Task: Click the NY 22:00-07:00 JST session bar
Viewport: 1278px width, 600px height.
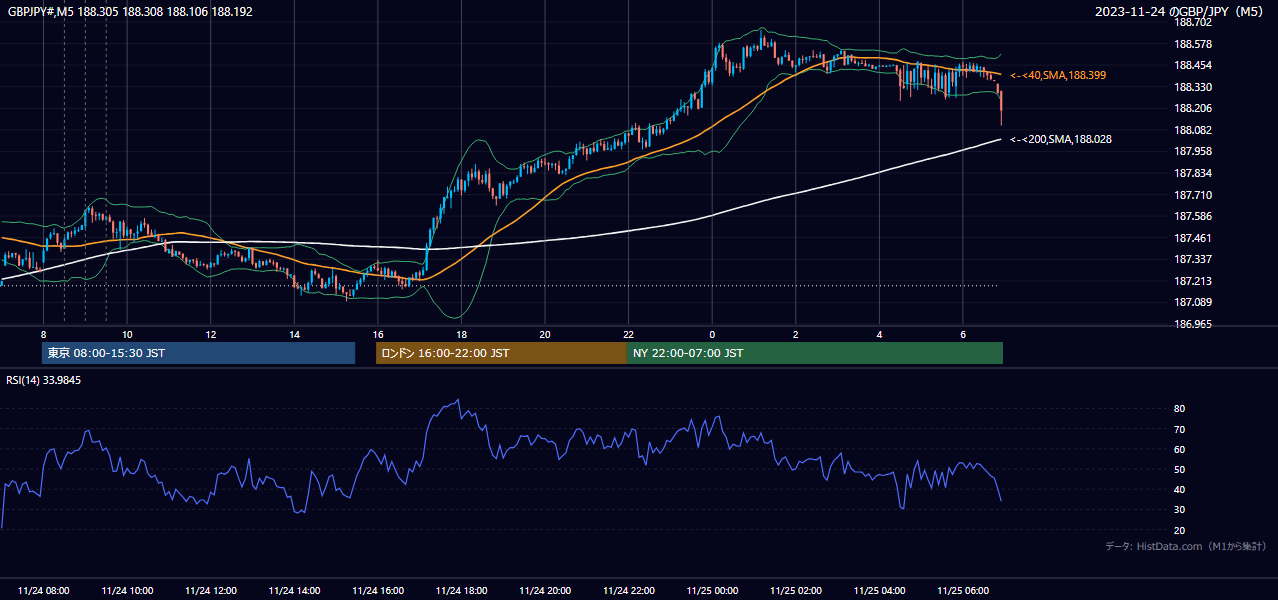Action: point(815,353)
